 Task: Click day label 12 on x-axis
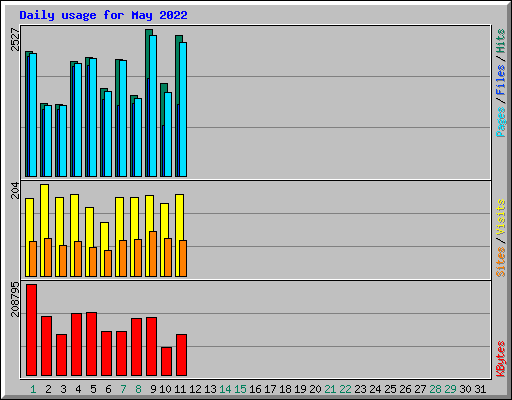(195, 389)
